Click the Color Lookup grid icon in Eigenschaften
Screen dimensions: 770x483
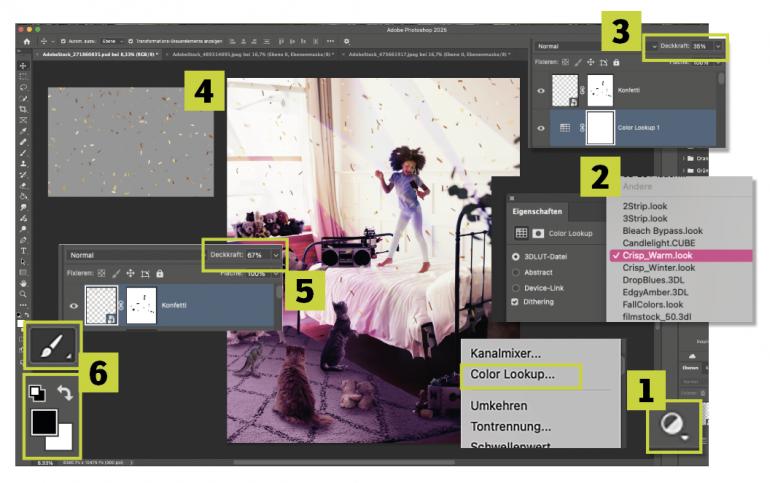point(522,233)
